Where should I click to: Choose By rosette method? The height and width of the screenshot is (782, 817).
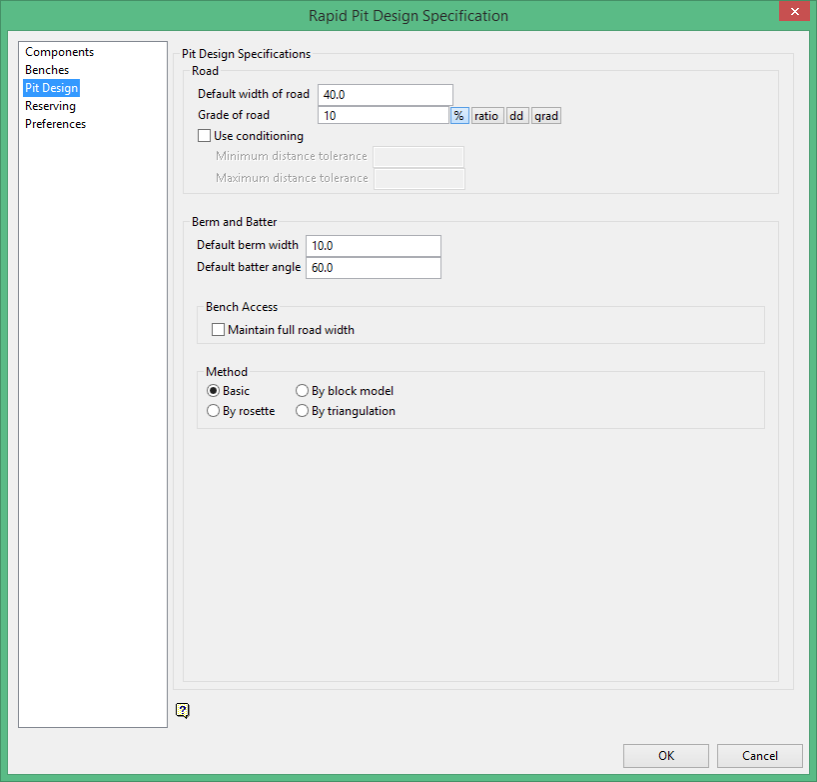point(213,411)
